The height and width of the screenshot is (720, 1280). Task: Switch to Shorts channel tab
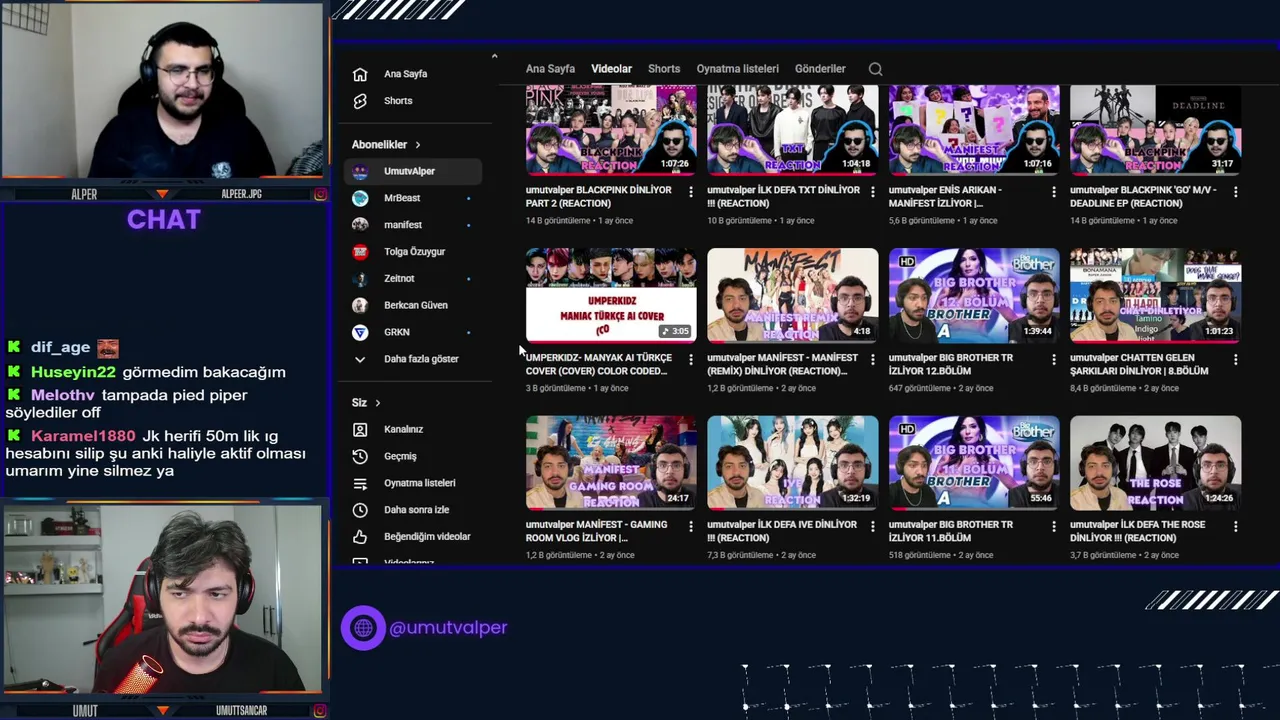point(664,69)
